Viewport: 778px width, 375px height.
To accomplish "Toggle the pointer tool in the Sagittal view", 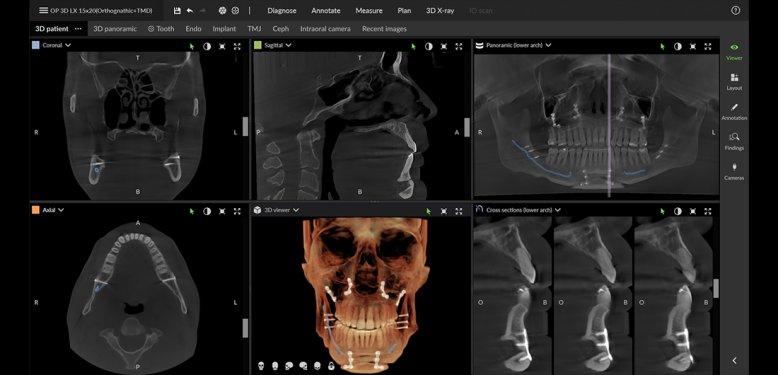I will [413, 46].
